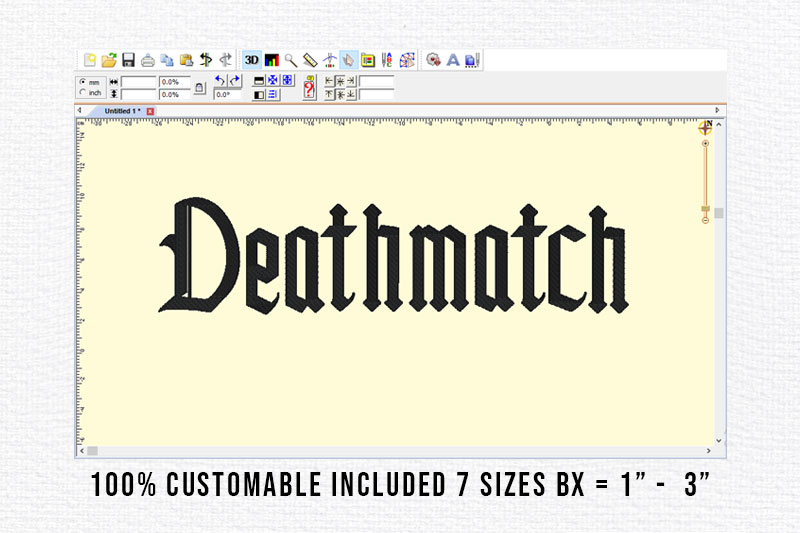Image resolution: width=800 pixels, height=533 pixels.
Task: Click the tab strip left arrow
Action: [79, 110]
